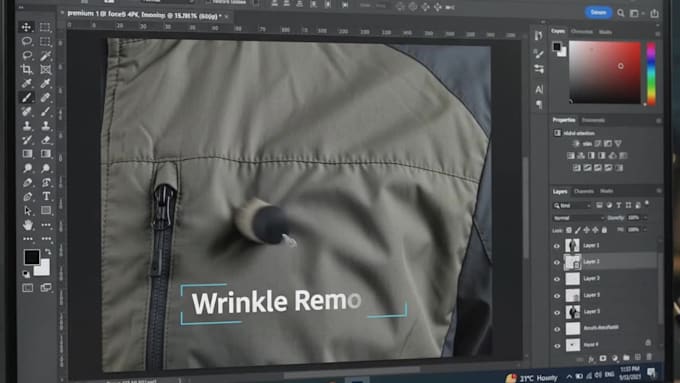Turn layer filtering on or off

pos(647,203)
